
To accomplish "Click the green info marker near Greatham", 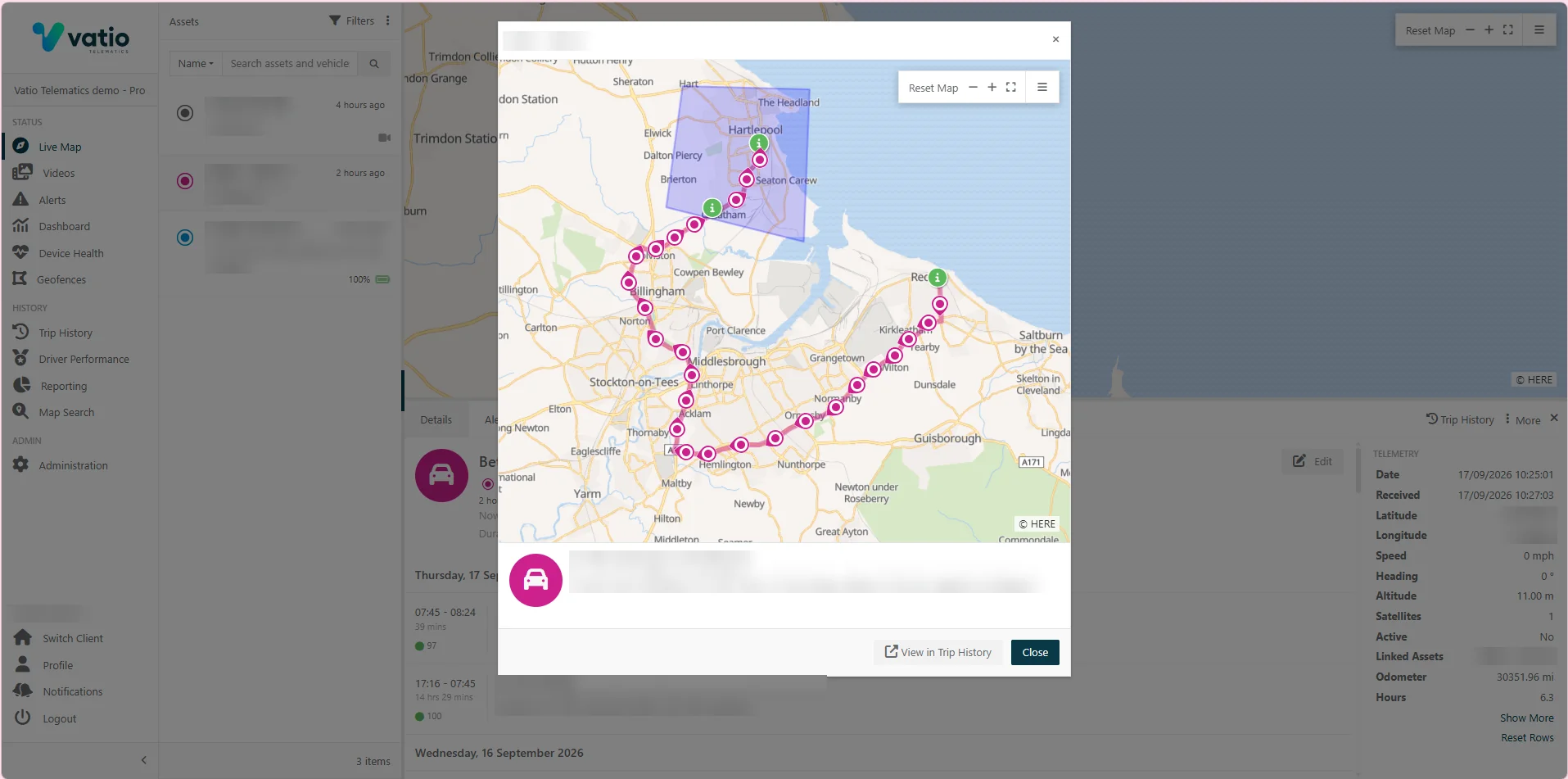I will click(712, 208).
